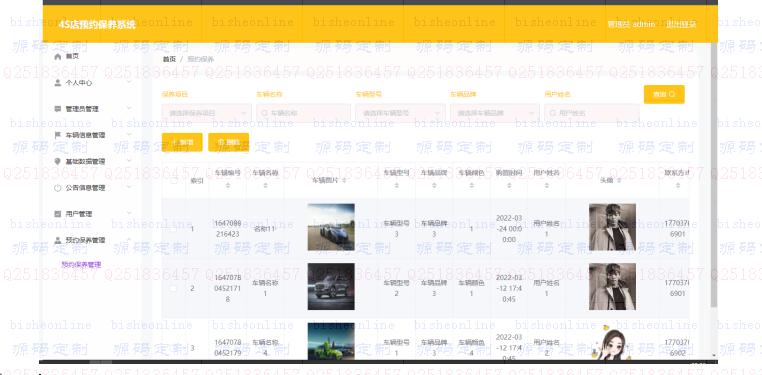The width and height of the screenshot is (762, 375).
Task: Click the yellow 查询 search button
Action: pyautogui.click(x=664, y=94)
